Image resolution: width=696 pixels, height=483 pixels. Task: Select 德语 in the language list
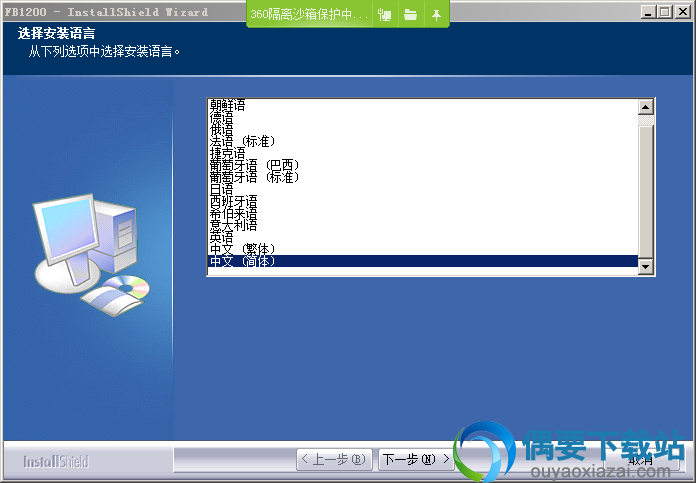[423, 117]
